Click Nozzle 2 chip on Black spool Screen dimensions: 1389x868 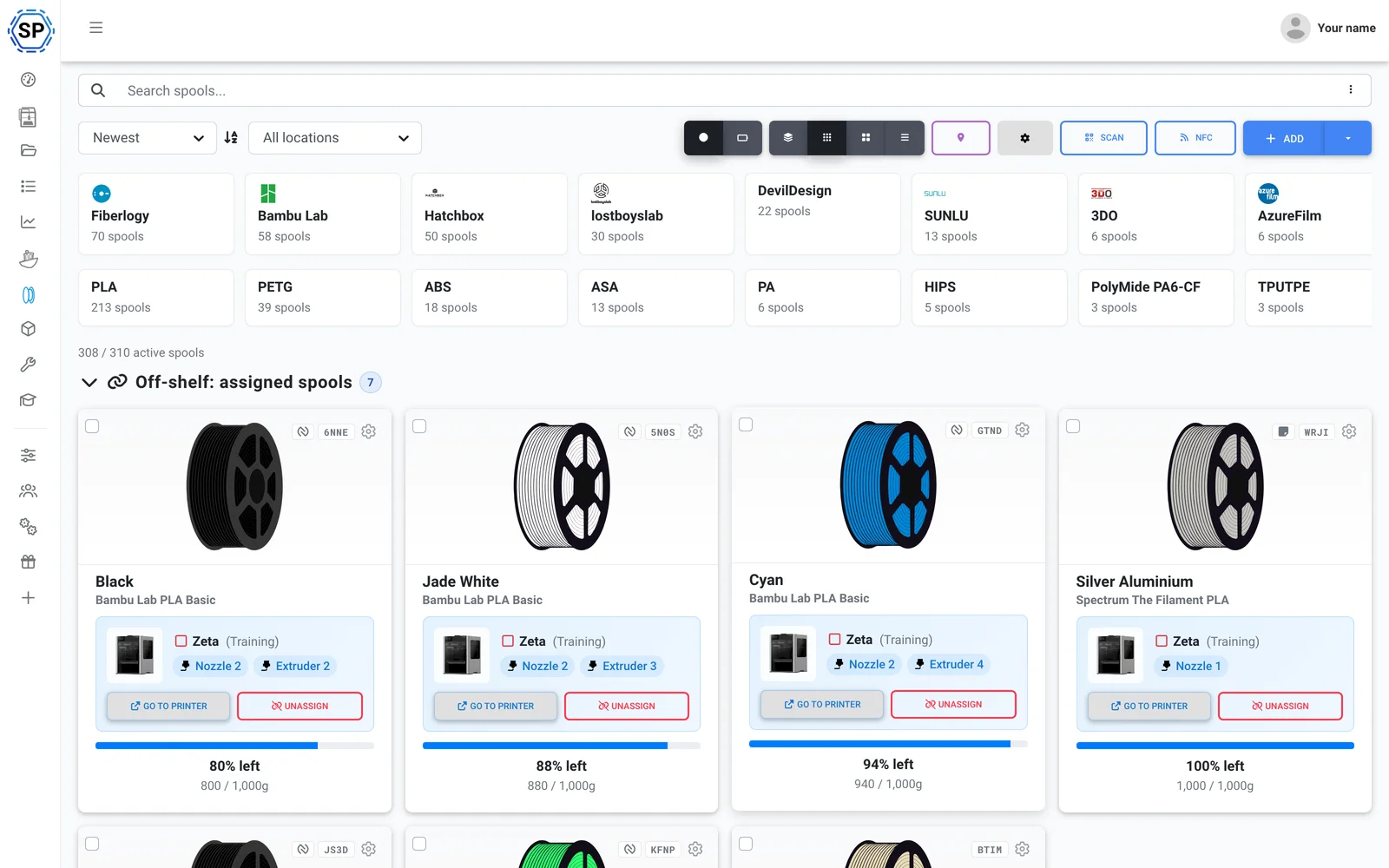(x=211, y=666)
